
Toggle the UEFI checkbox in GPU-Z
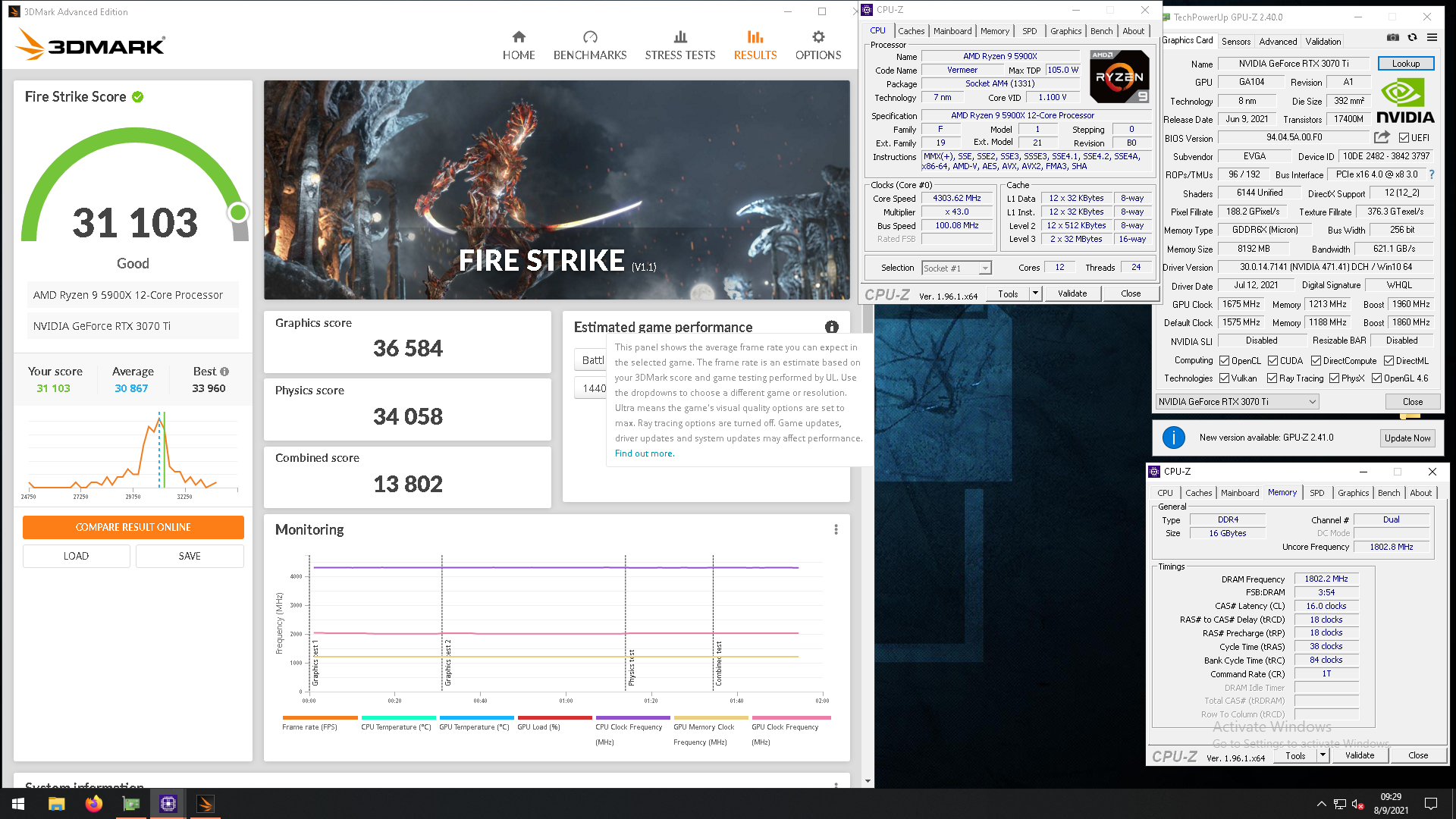pyautogui.click(x=1404, y=138)
